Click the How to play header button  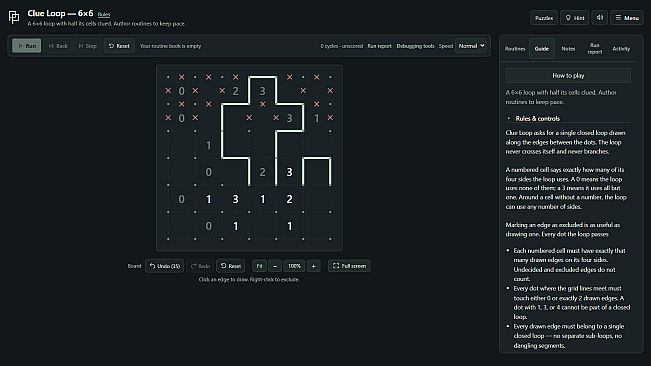[x=568, y=76]
